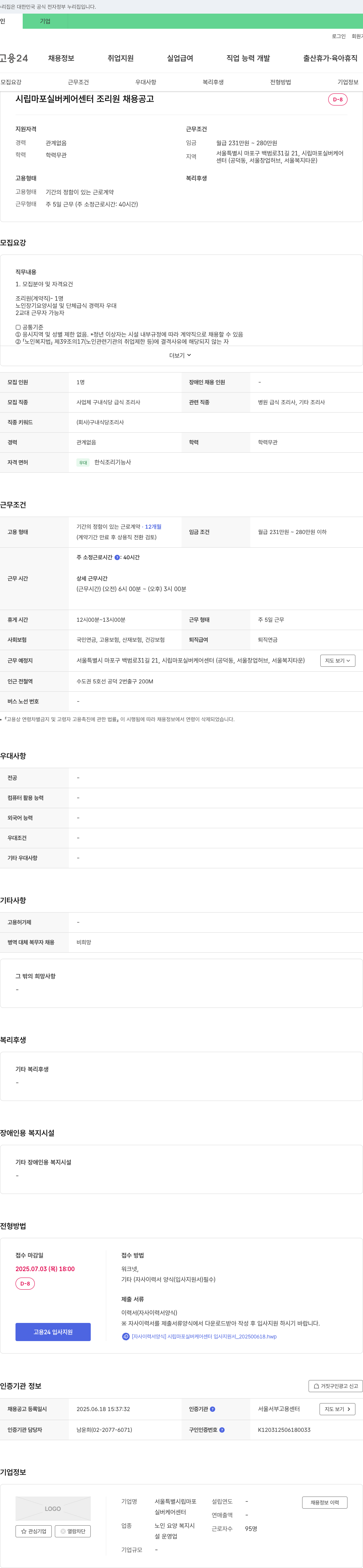Click the star icon on 관심기업

click(x=24, y=1531)
